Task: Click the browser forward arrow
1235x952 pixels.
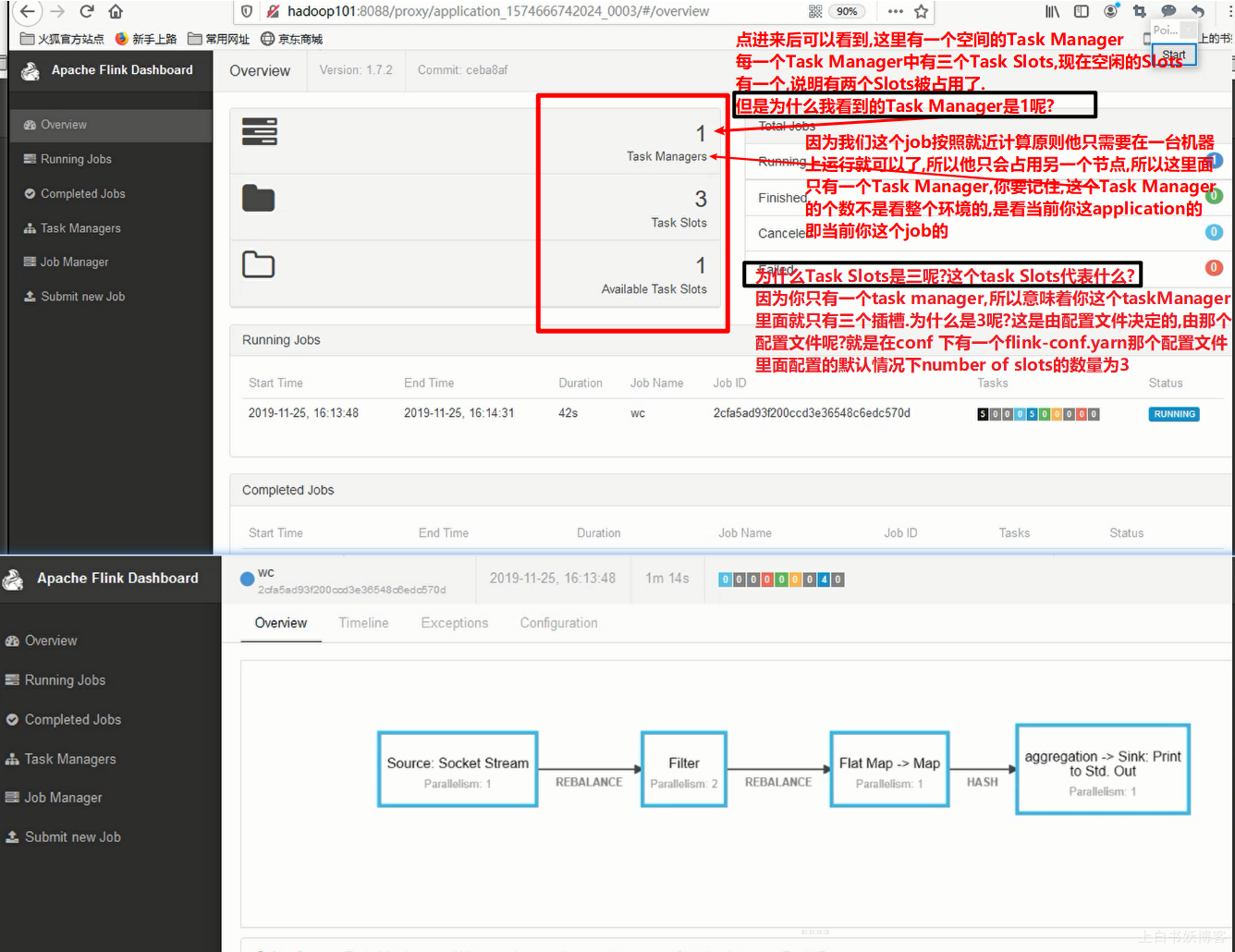Action: click(x=57, y=11)
